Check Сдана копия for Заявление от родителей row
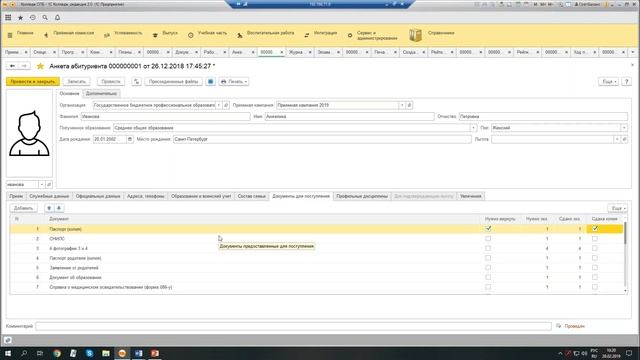The height and width of the screenshot is (360, 640). click(595, 268)
